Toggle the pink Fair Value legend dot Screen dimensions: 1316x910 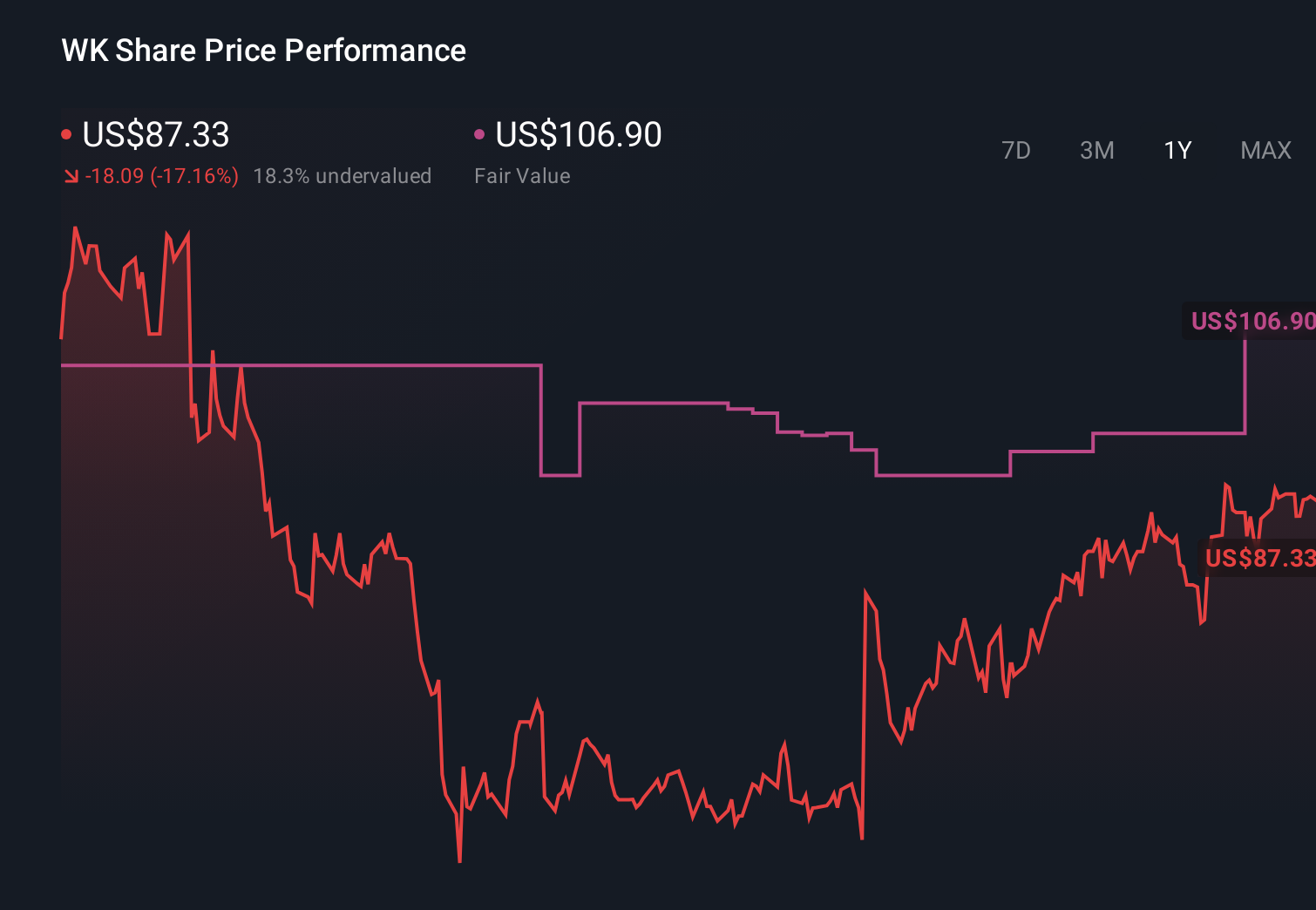point(478,133)
